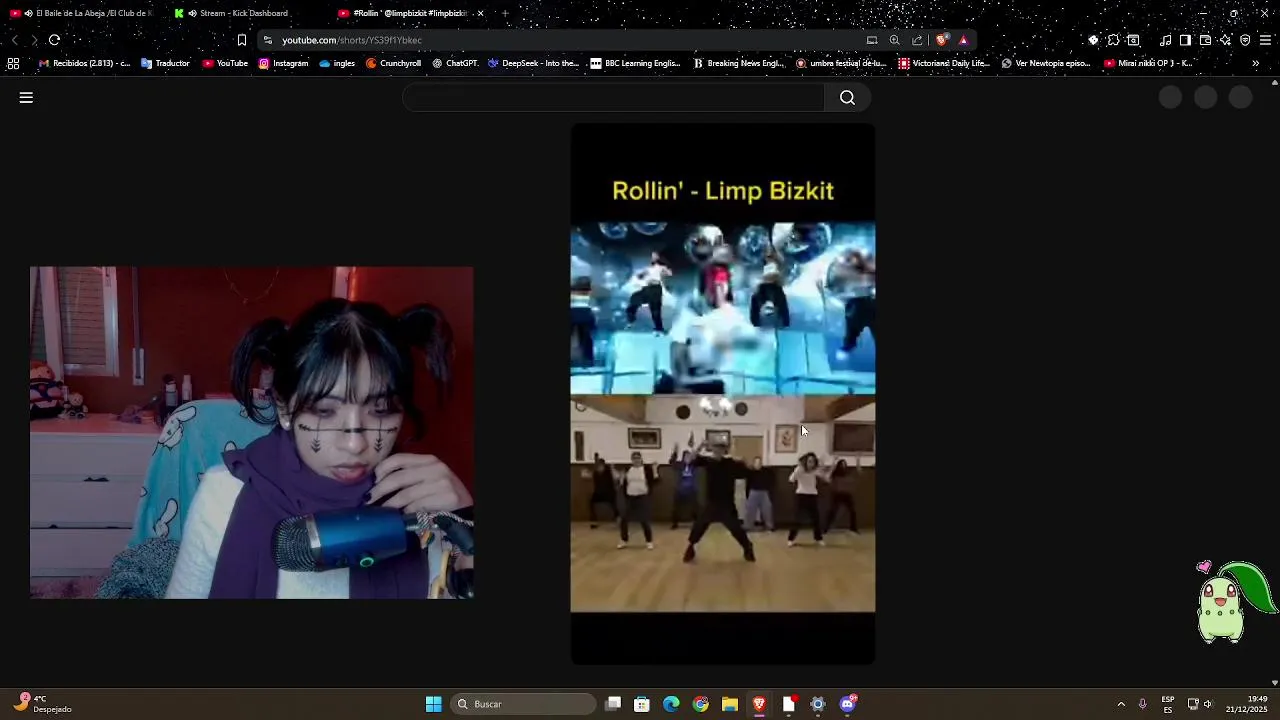Viewport: 1280px width, 720px height.
Task: Click the Brave browser taskbar icon
Action: point(759,704)
